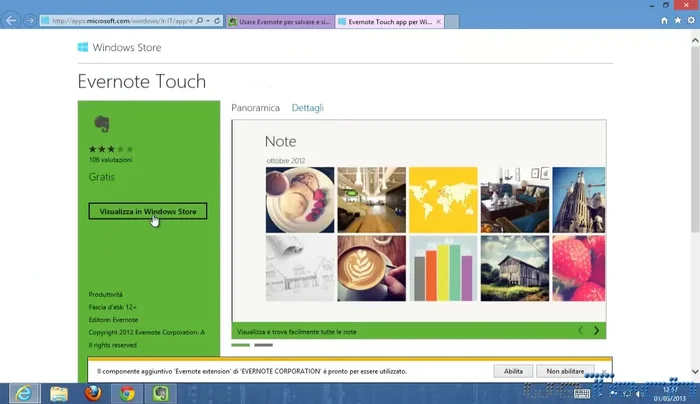Open browser Tools gear icon
The width and height of the screenshot is (700, 404).
[691, 21]
